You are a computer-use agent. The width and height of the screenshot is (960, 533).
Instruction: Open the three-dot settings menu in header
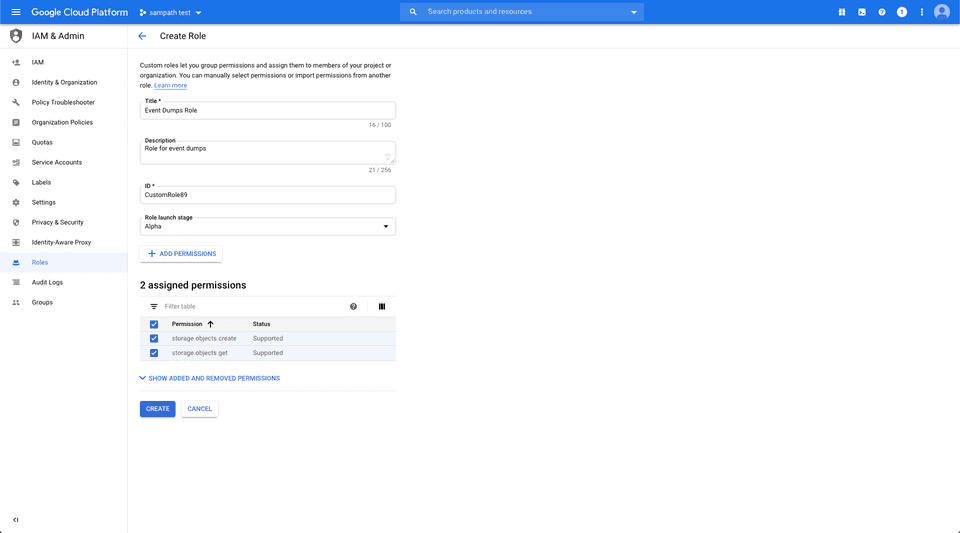click(922, 12)
